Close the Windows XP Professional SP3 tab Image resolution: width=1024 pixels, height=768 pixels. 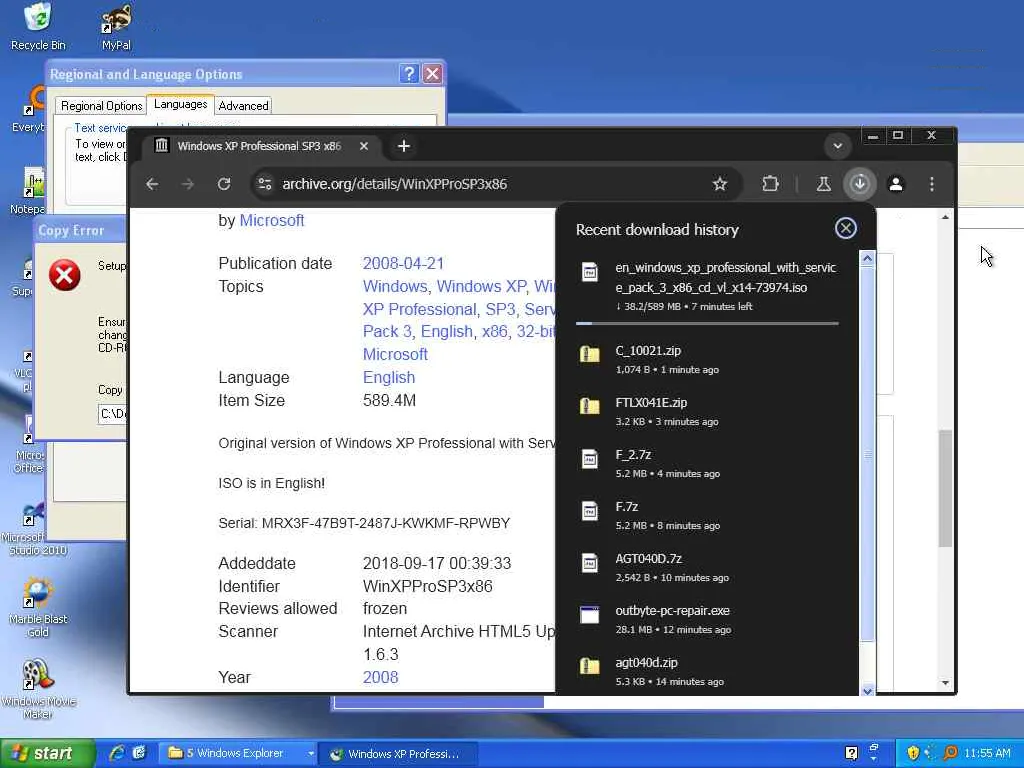click(364, 146)
